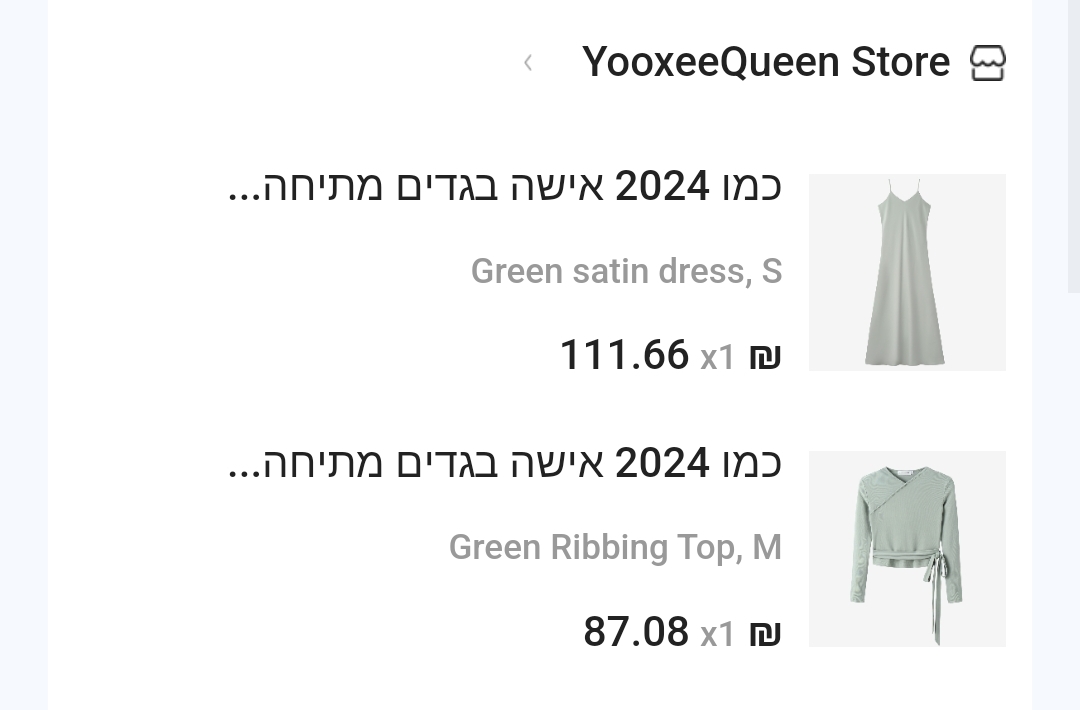Screen dimensions: 1080x710
Task: Click the shekel symbol on the top price
Action: tap(766, 632)
